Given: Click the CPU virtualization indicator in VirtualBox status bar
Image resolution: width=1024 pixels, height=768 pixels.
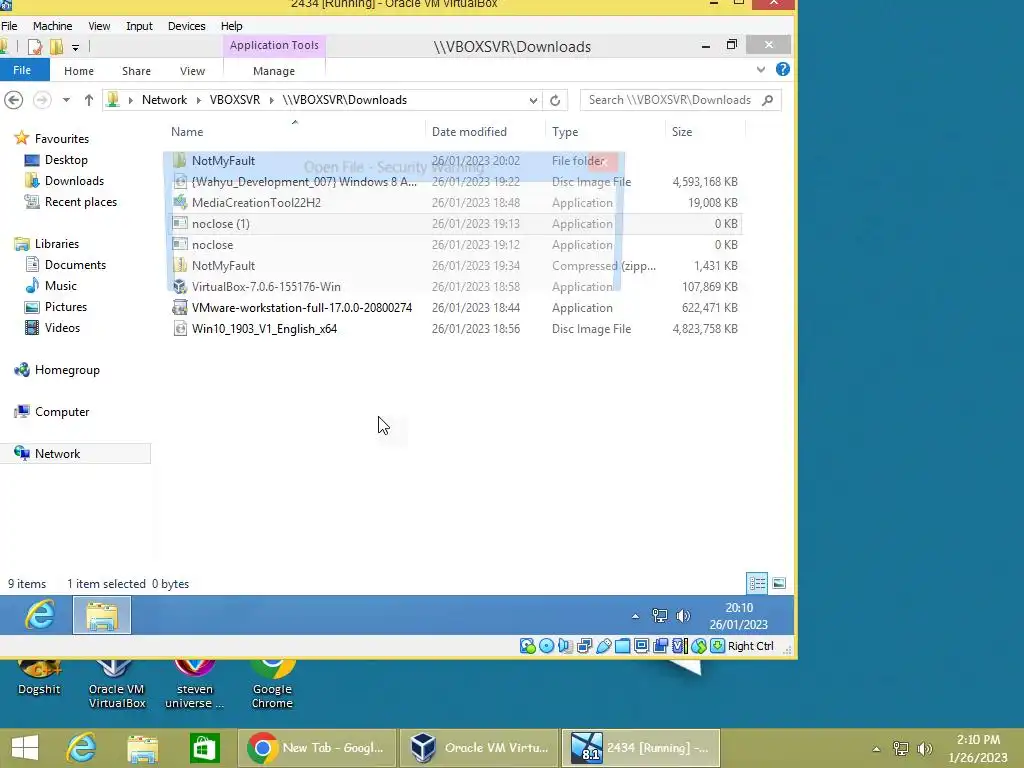Looking at the screenshot, I should (679, 646).
